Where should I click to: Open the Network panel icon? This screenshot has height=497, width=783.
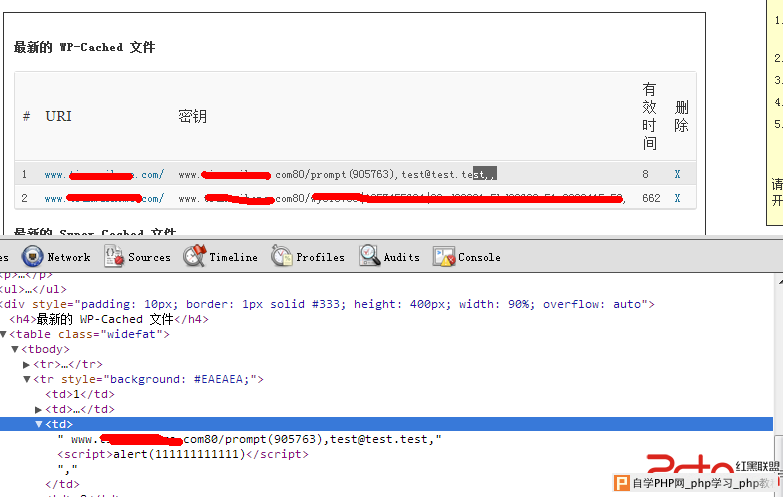32,257
